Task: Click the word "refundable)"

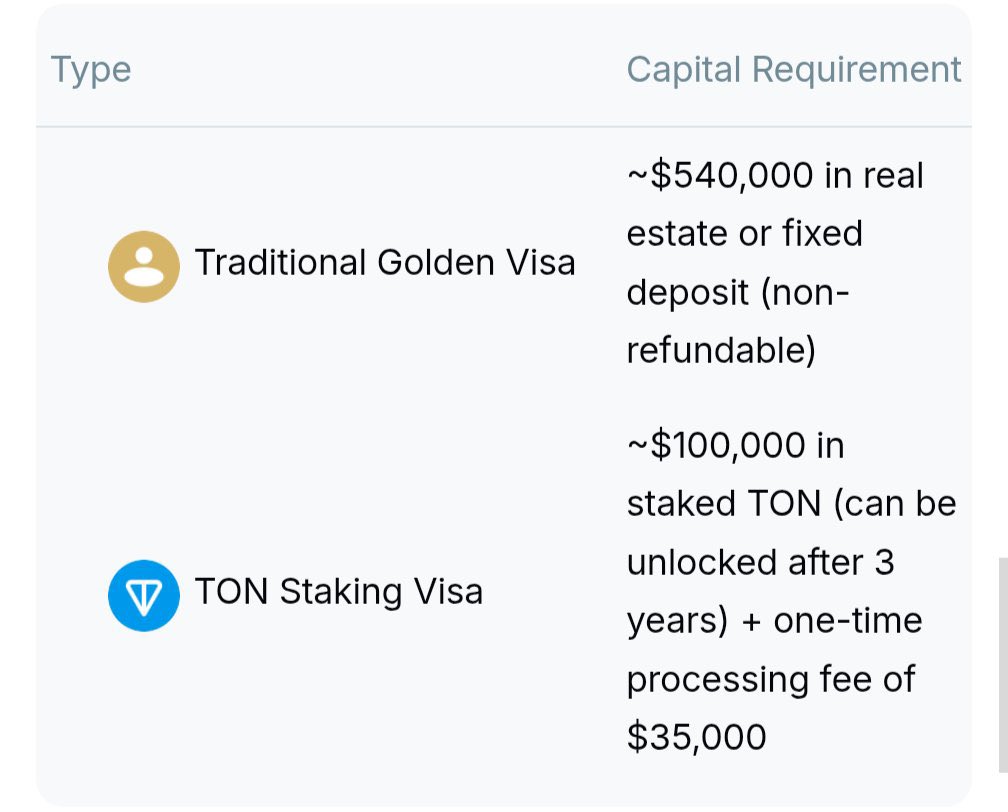Action: click(x=721, y=351)
